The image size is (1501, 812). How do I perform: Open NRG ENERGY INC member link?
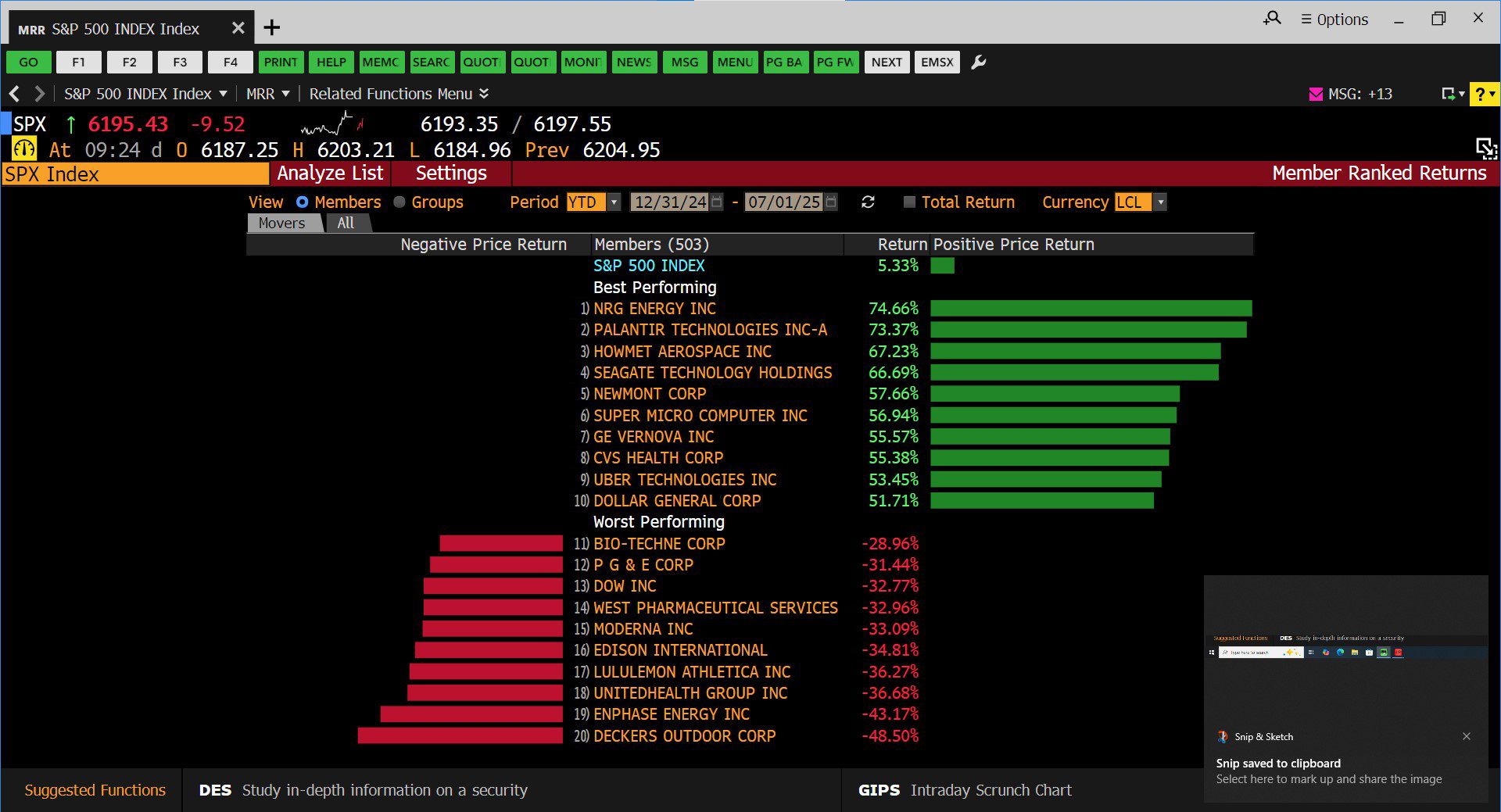pos(654,309)
